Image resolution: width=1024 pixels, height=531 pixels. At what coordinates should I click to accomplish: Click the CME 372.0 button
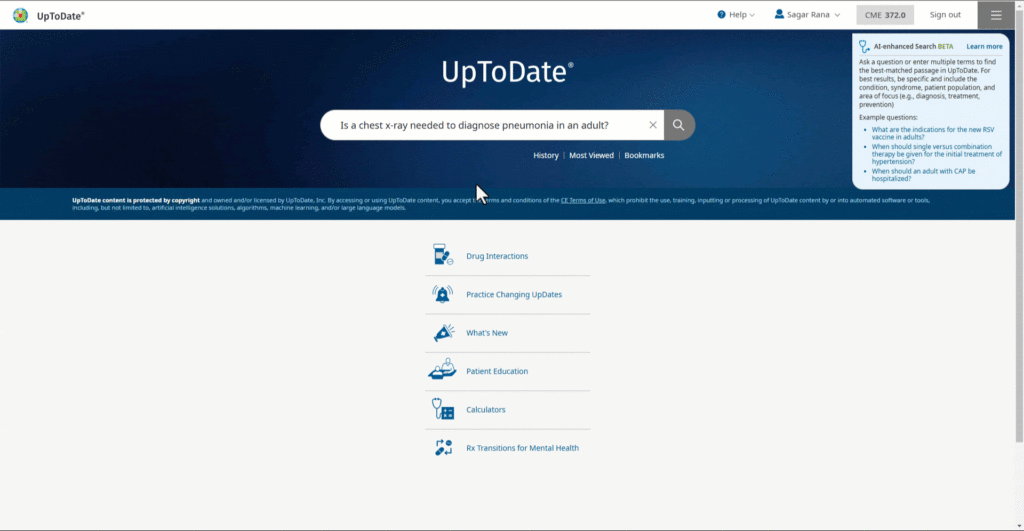click(886, 15)
